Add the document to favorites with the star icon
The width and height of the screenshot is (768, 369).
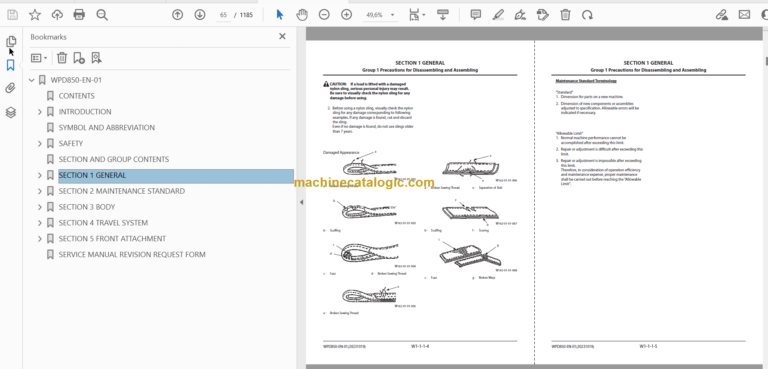click(35, 15)
